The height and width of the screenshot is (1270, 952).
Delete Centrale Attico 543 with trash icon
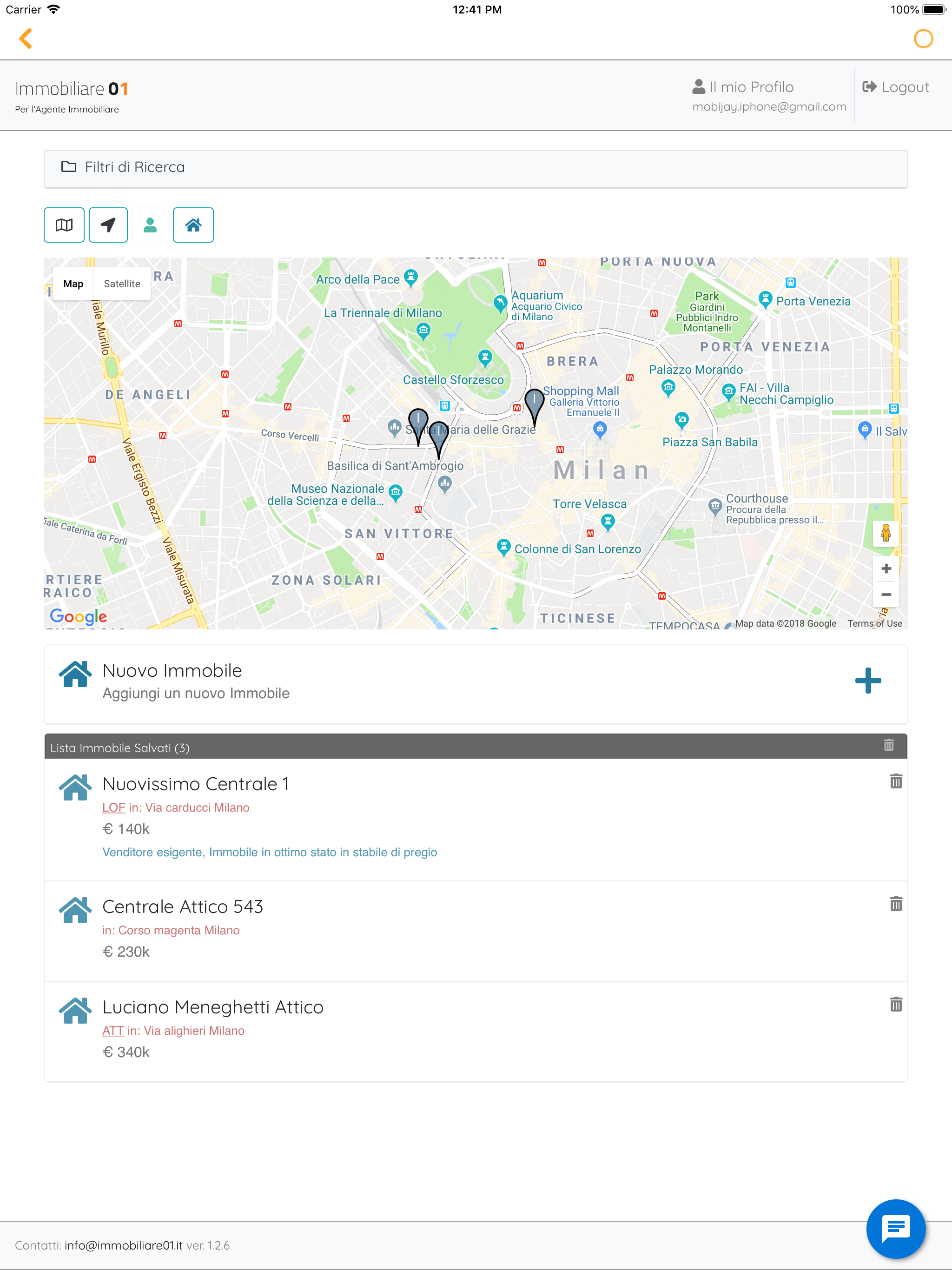(895, 904)
